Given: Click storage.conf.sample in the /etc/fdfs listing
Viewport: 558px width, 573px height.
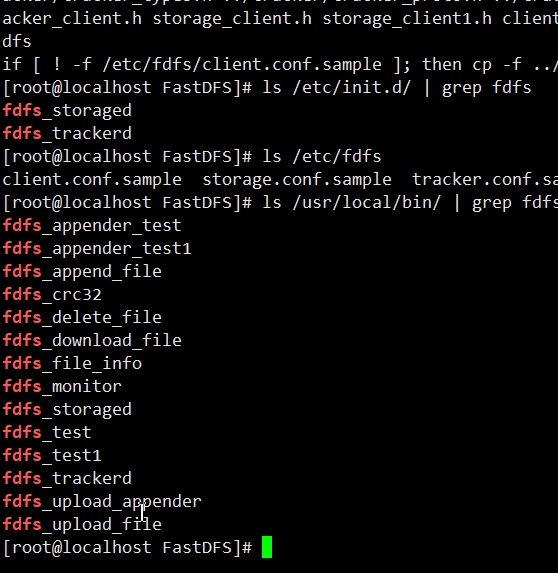Looking at the screenshot, I should [x=297, y=179].
